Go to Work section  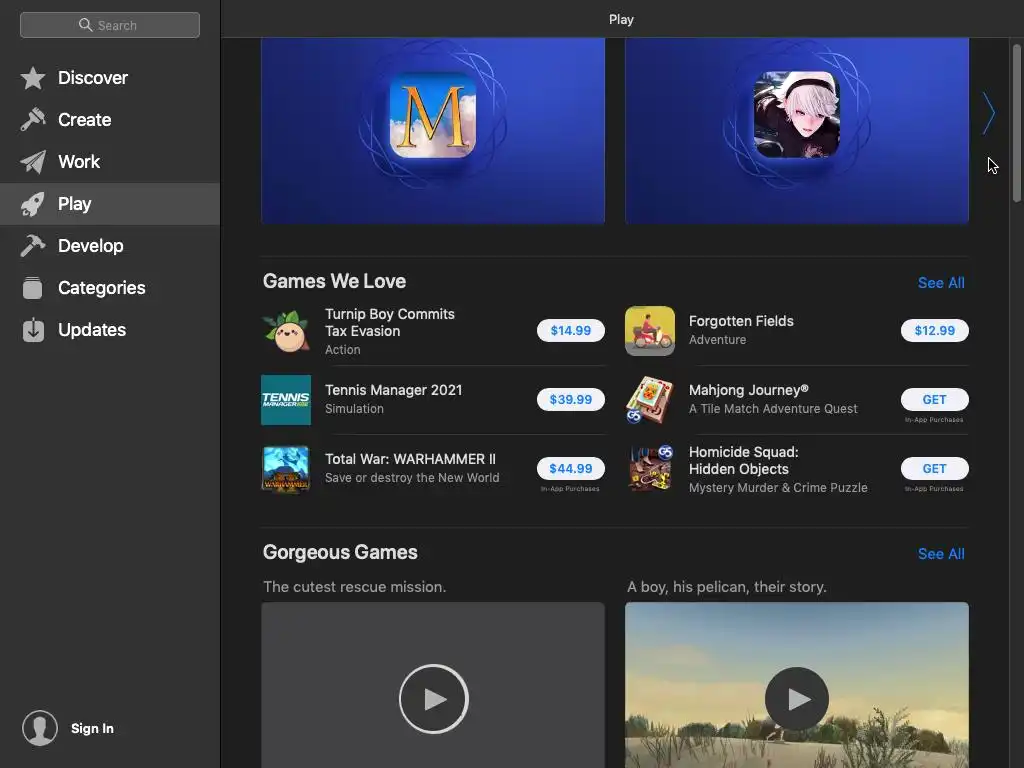[x=110, y=162]
